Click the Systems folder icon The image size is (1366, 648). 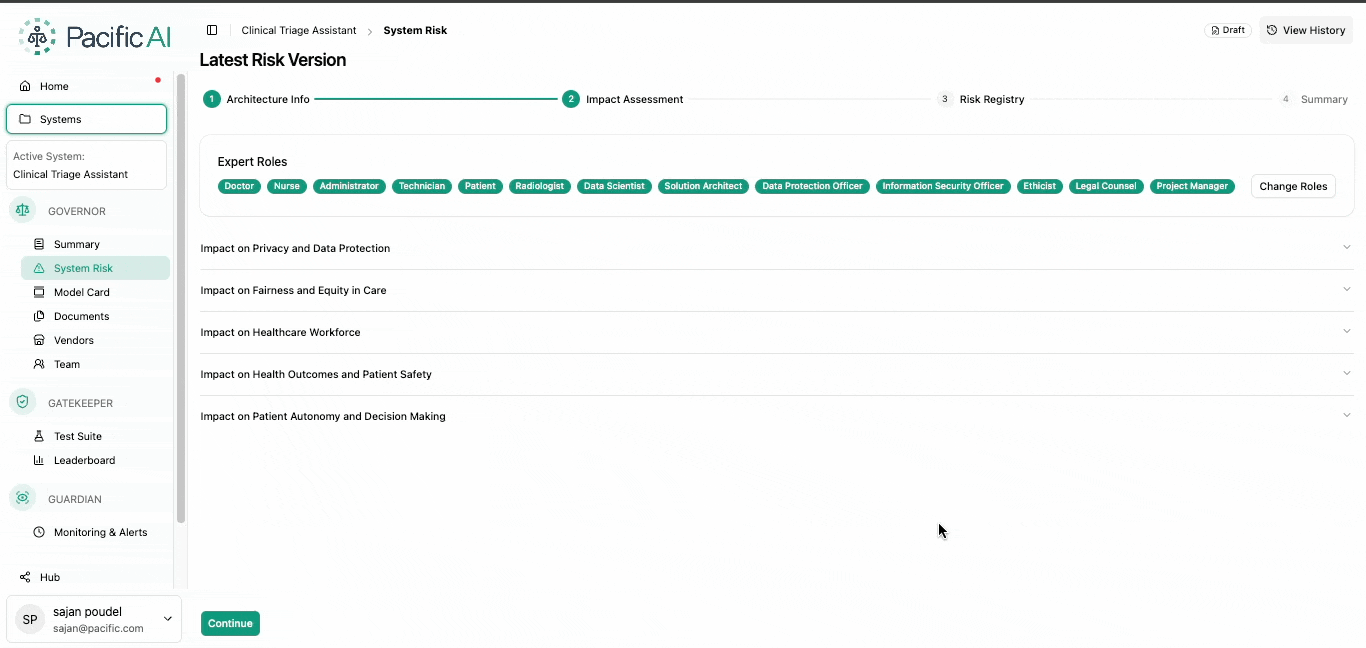(25, 119)
